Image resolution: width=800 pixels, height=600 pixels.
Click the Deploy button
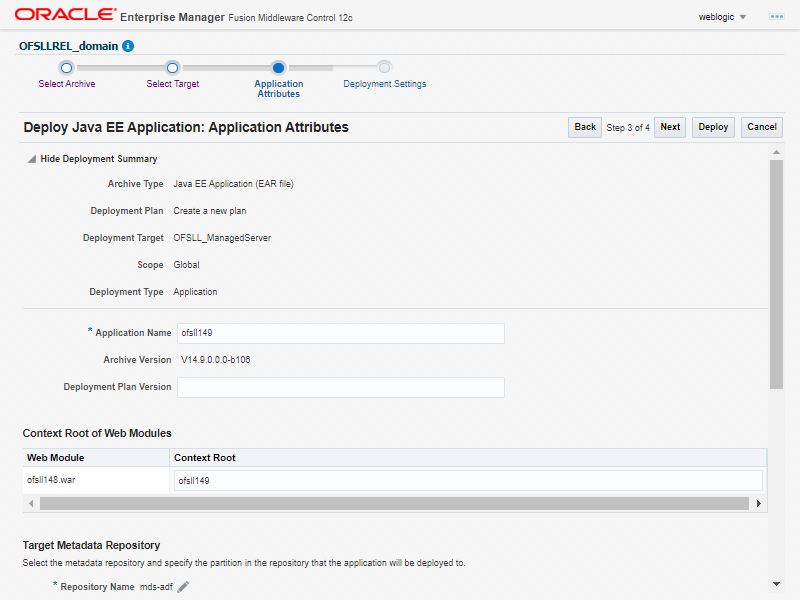click(x=713, y=127)
